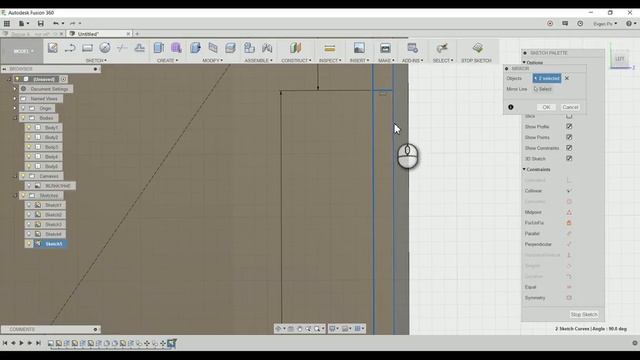Click the Fix/UnFix constraint icon

coord(569,223)
